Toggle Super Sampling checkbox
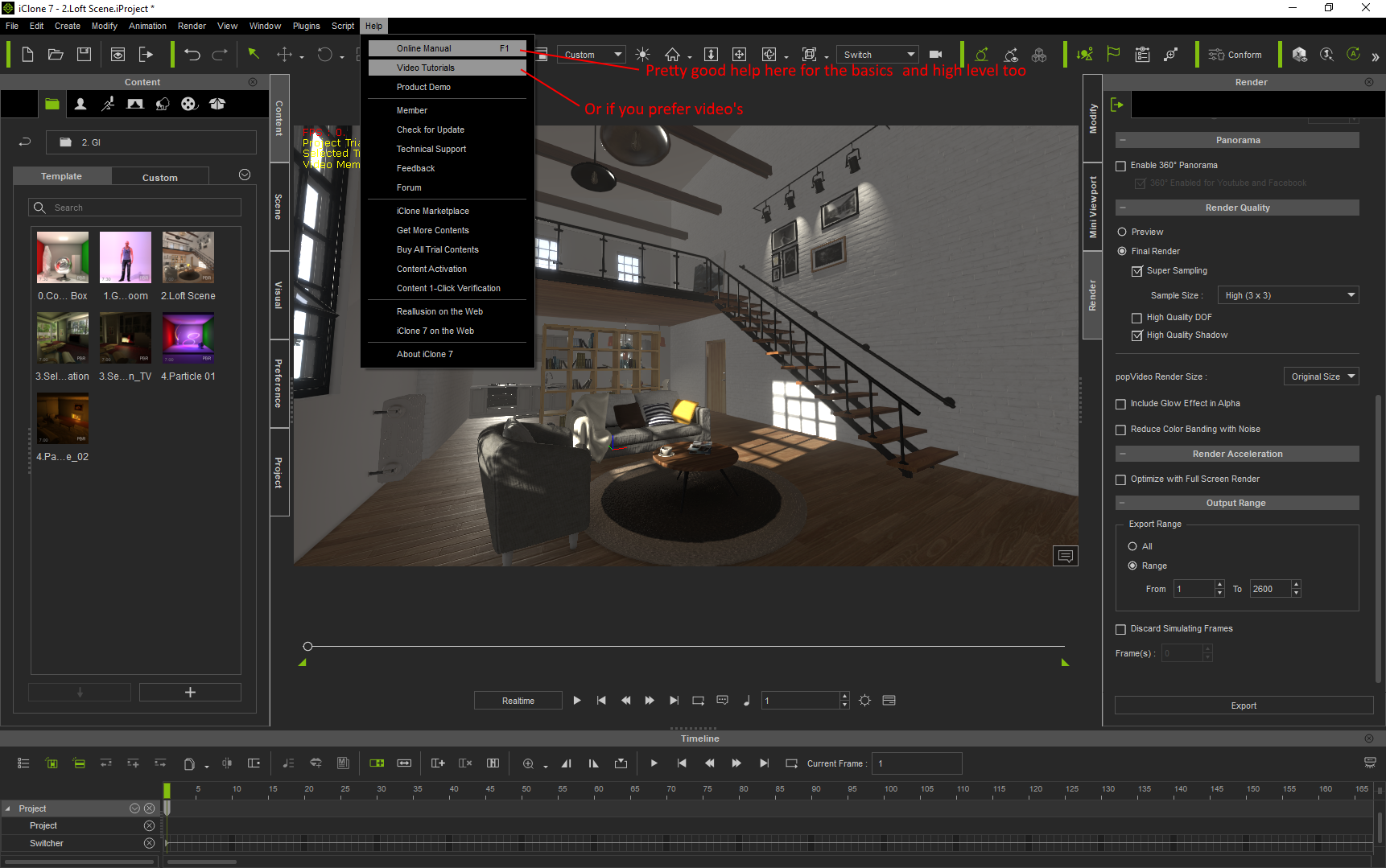The width and height of the screenshot is (1386, 868). point(1136,271)
